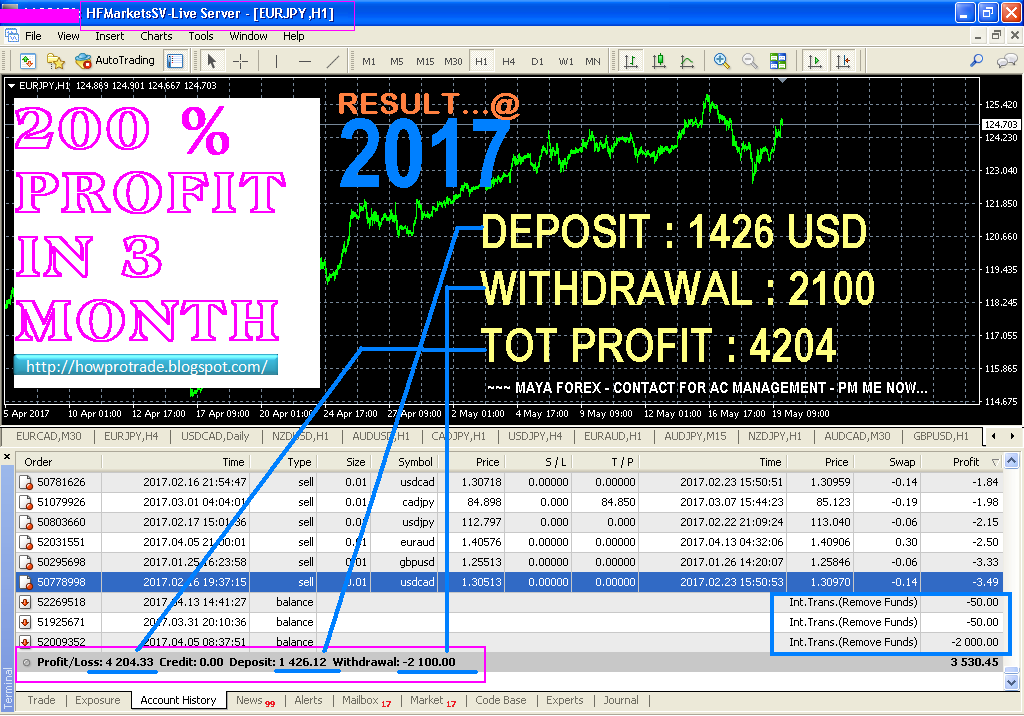Select the Crosshair tool
Screen dimensions: 1024x716
pos(240,60)
